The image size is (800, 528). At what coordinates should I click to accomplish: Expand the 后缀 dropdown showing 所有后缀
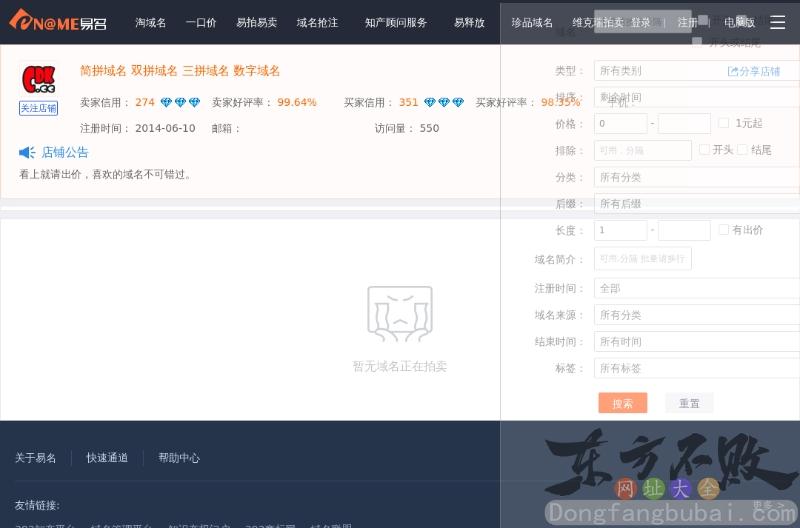click(697, 204)
